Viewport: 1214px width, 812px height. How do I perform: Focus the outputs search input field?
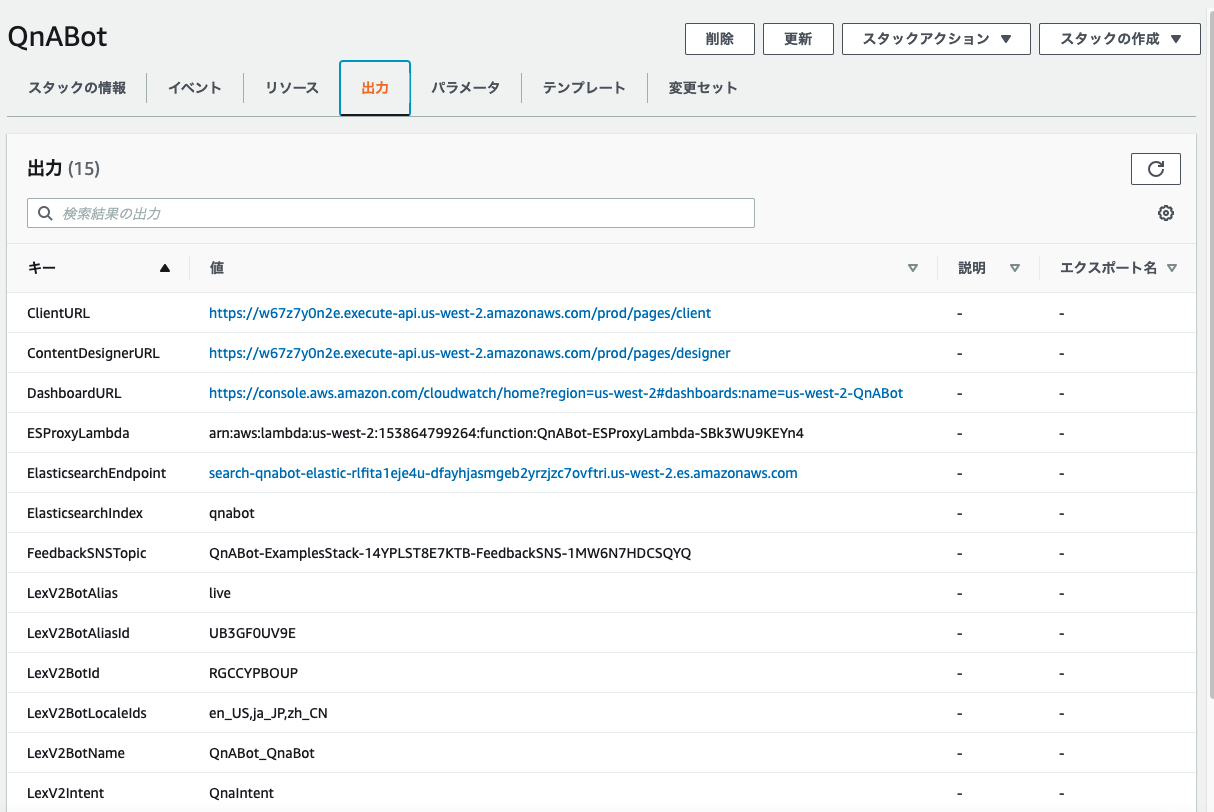[400, 213]
